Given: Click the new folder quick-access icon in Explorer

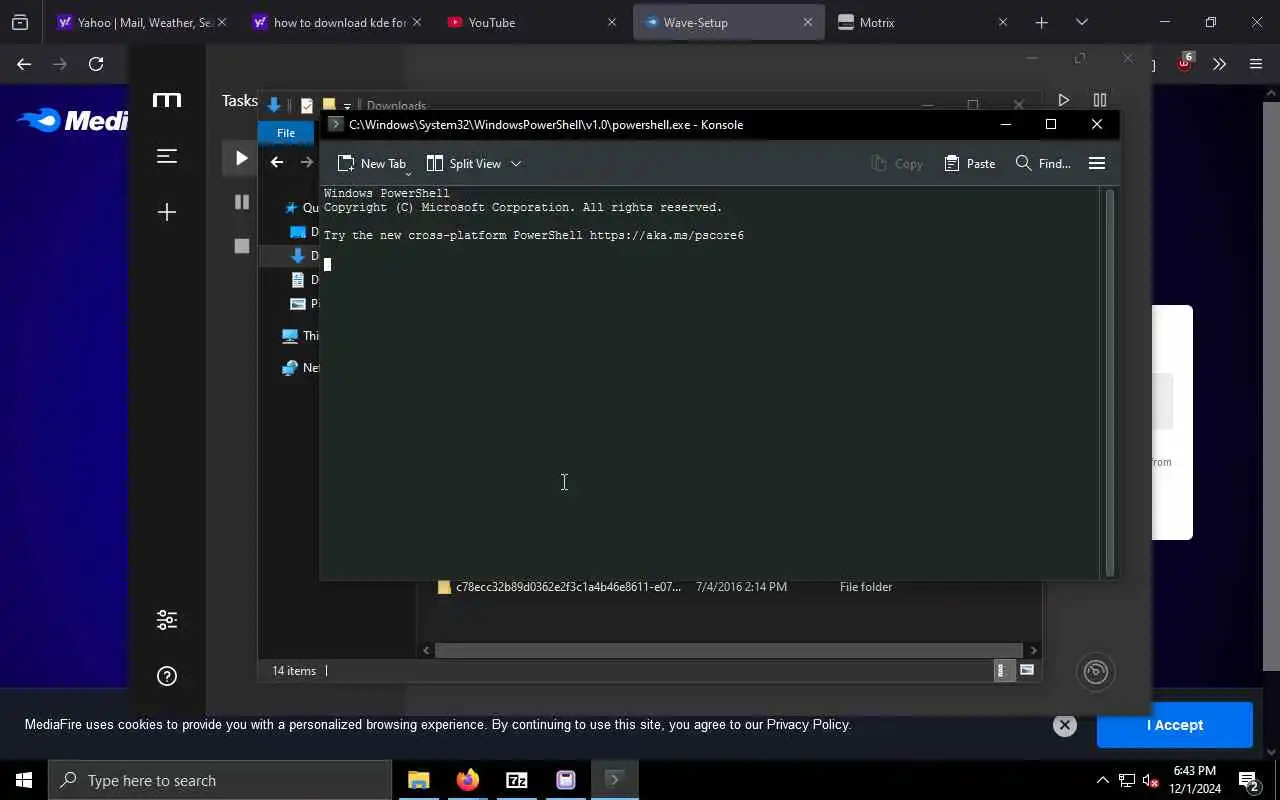Looking at the screenshot, I should click(329, 104).
